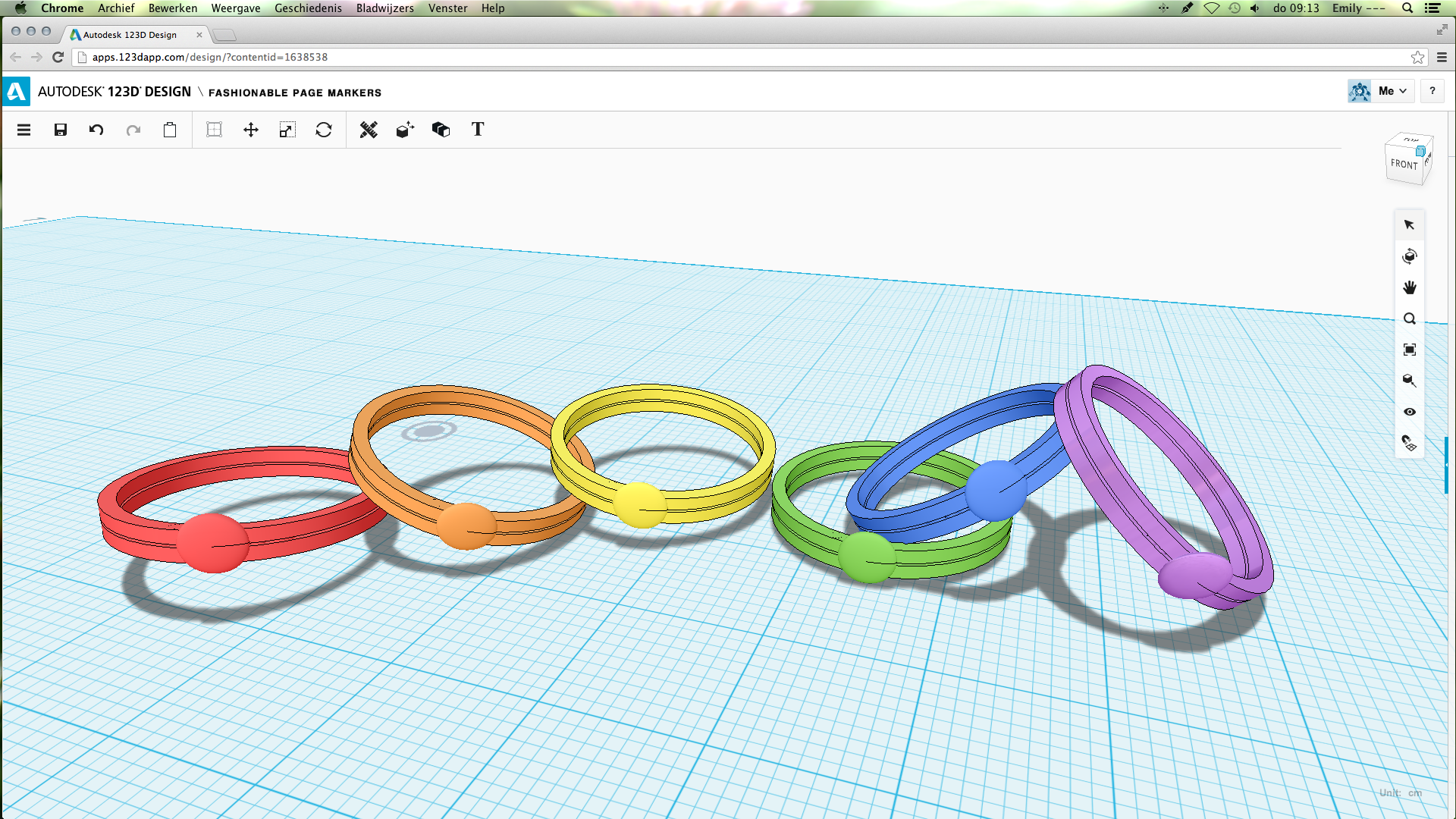Open the help question mark button
The width and height of the screenshot is (1456, 819).
pyautogui.click(x=1432, y=91)
